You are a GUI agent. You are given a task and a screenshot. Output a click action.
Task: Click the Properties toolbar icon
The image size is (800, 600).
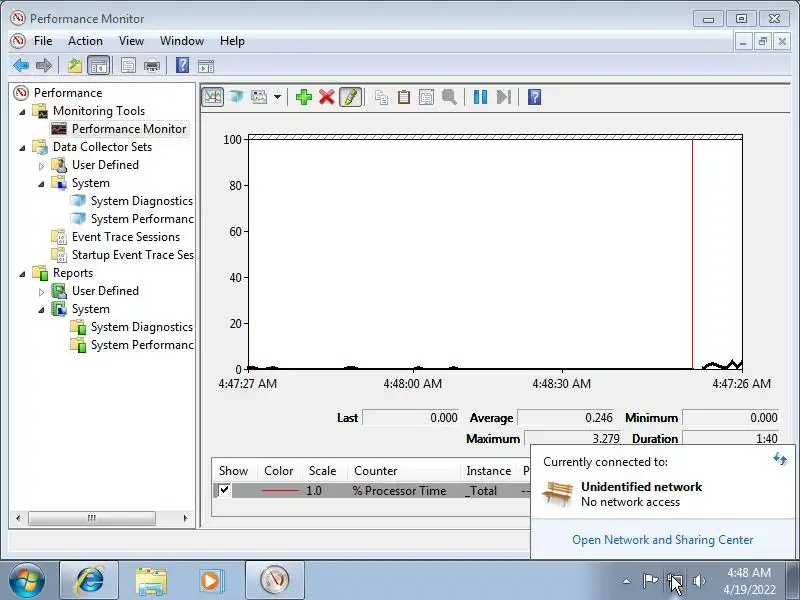point(128,66)
